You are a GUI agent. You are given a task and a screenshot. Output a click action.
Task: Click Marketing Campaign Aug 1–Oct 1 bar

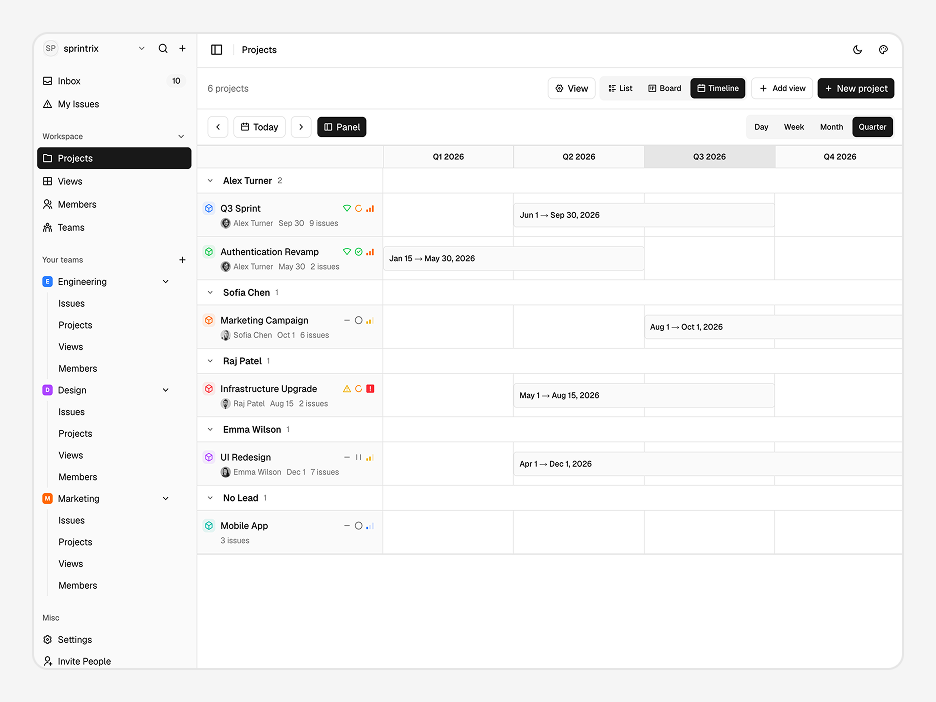(x=773, y=327)
